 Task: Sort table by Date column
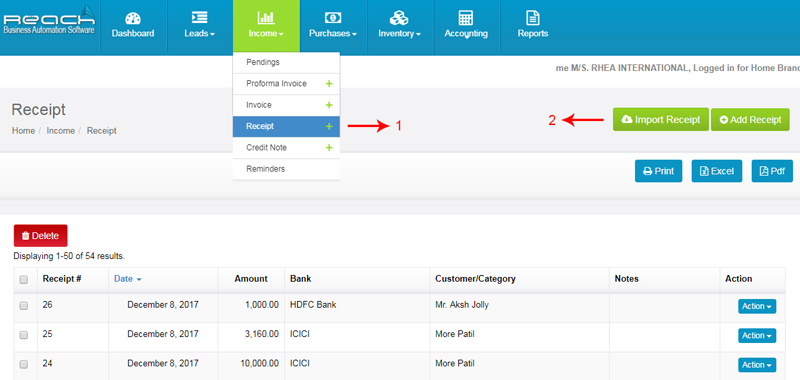pyautogui.click(x=128, y=279)
